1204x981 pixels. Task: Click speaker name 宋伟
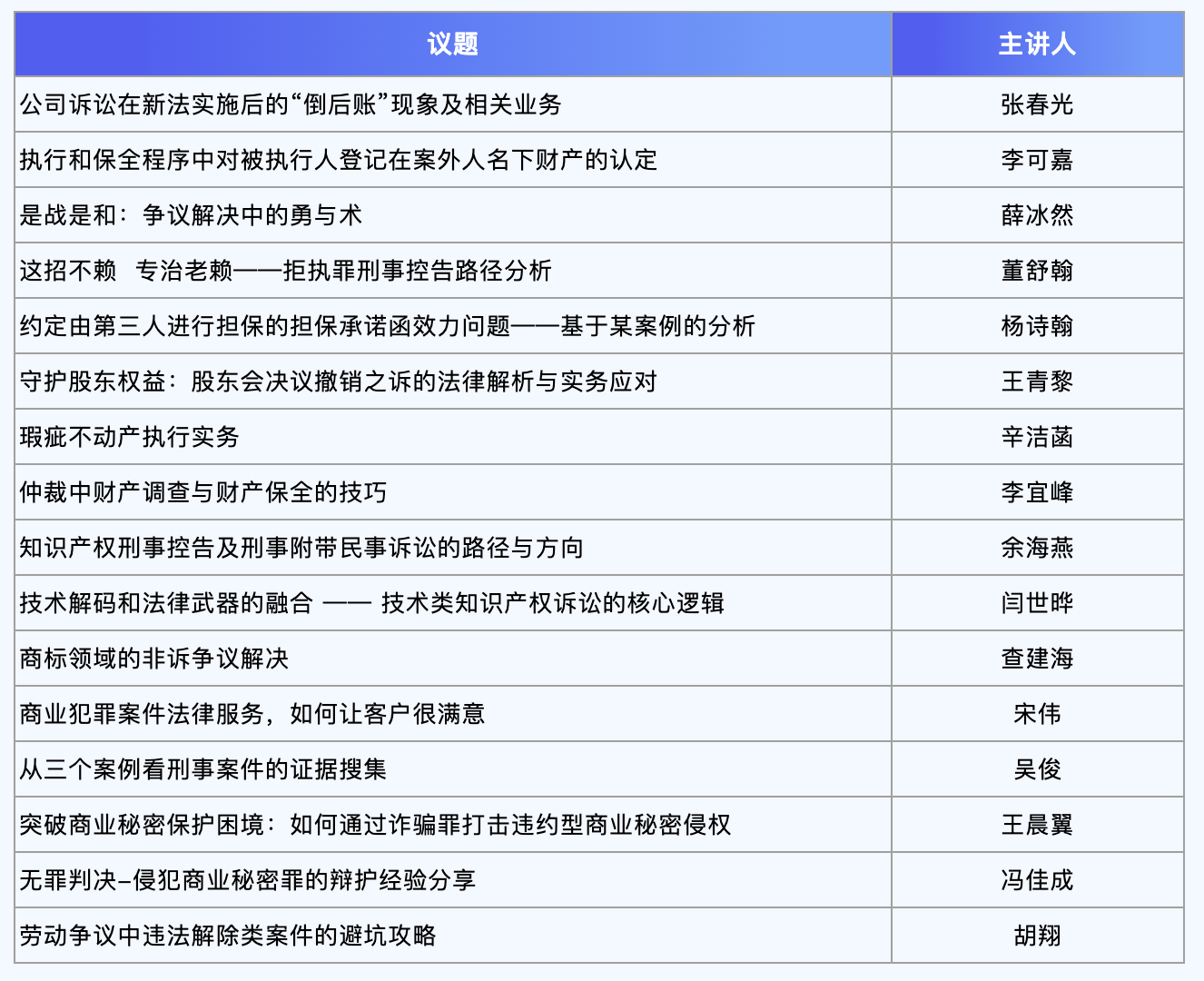(1037, 714)
